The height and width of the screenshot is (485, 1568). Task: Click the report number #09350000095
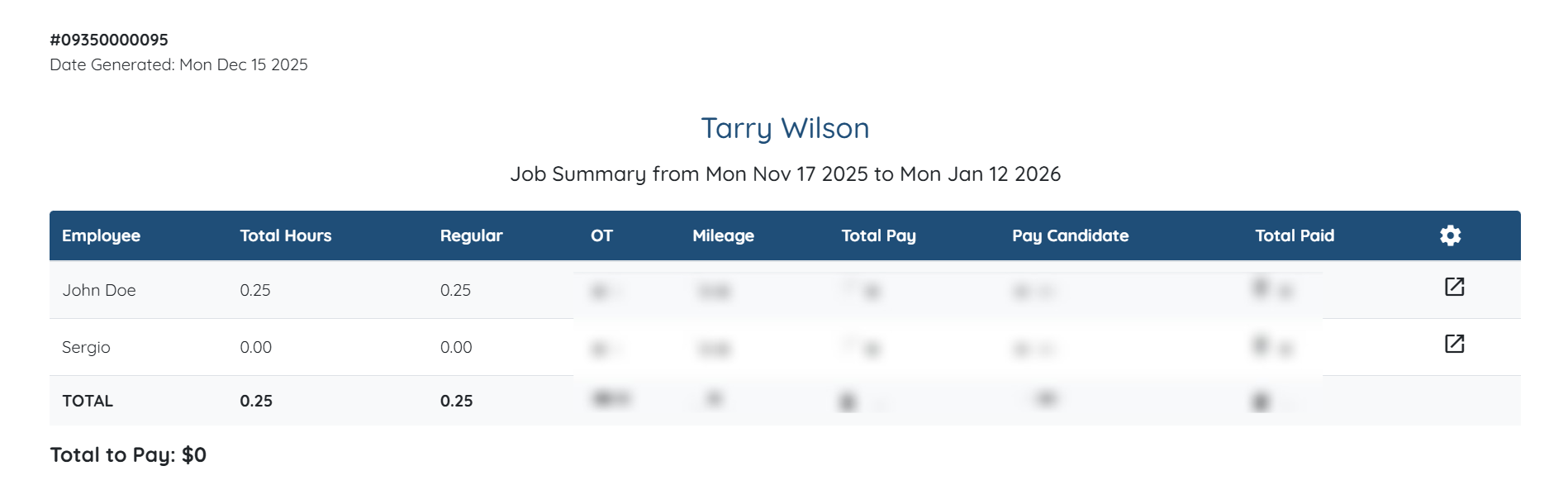click(109, 40)
